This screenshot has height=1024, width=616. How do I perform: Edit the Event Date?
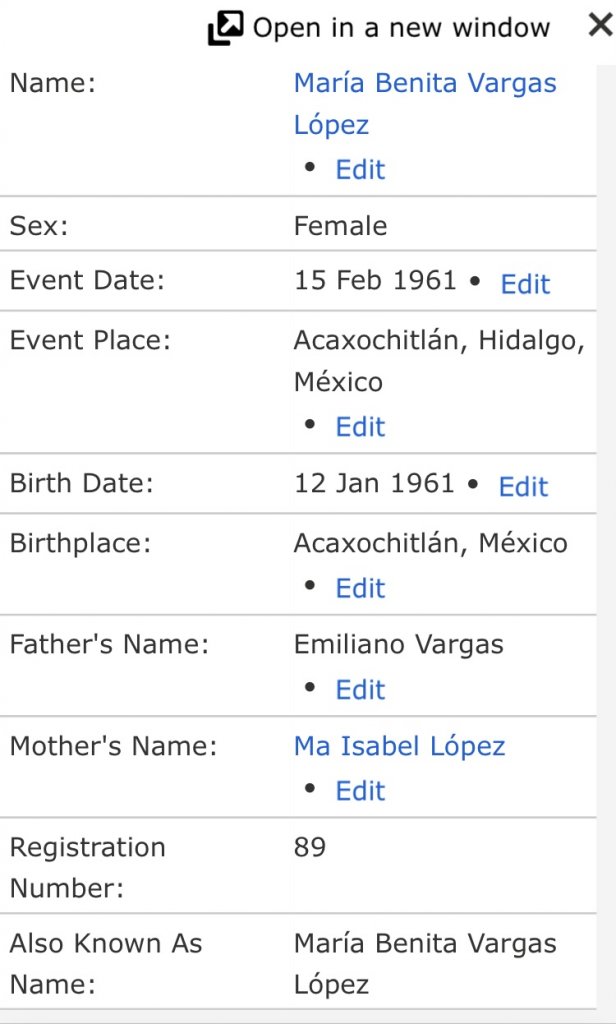tap(525, 285)
